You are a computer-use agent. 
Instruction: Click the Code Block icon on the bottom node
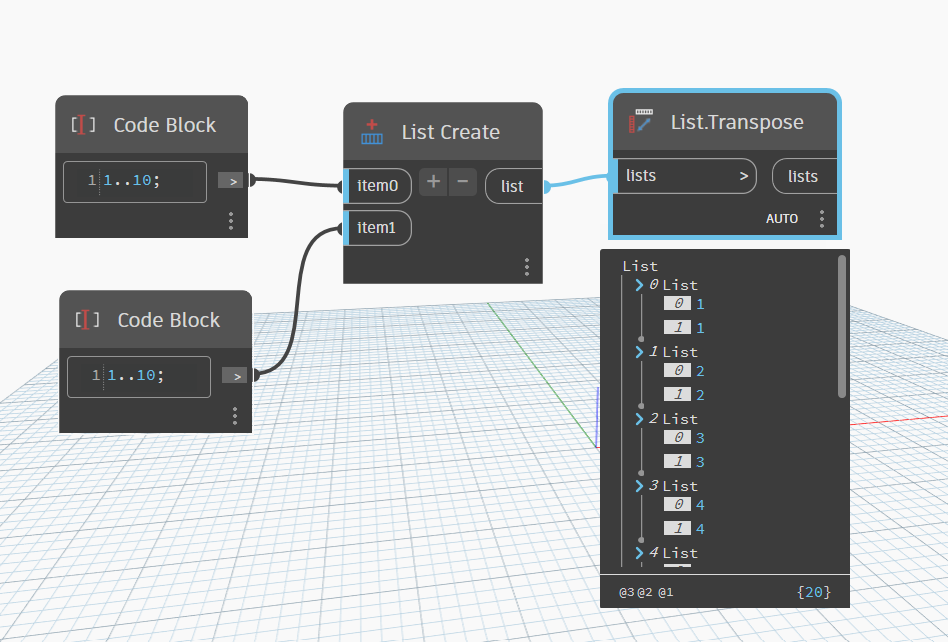88,320
